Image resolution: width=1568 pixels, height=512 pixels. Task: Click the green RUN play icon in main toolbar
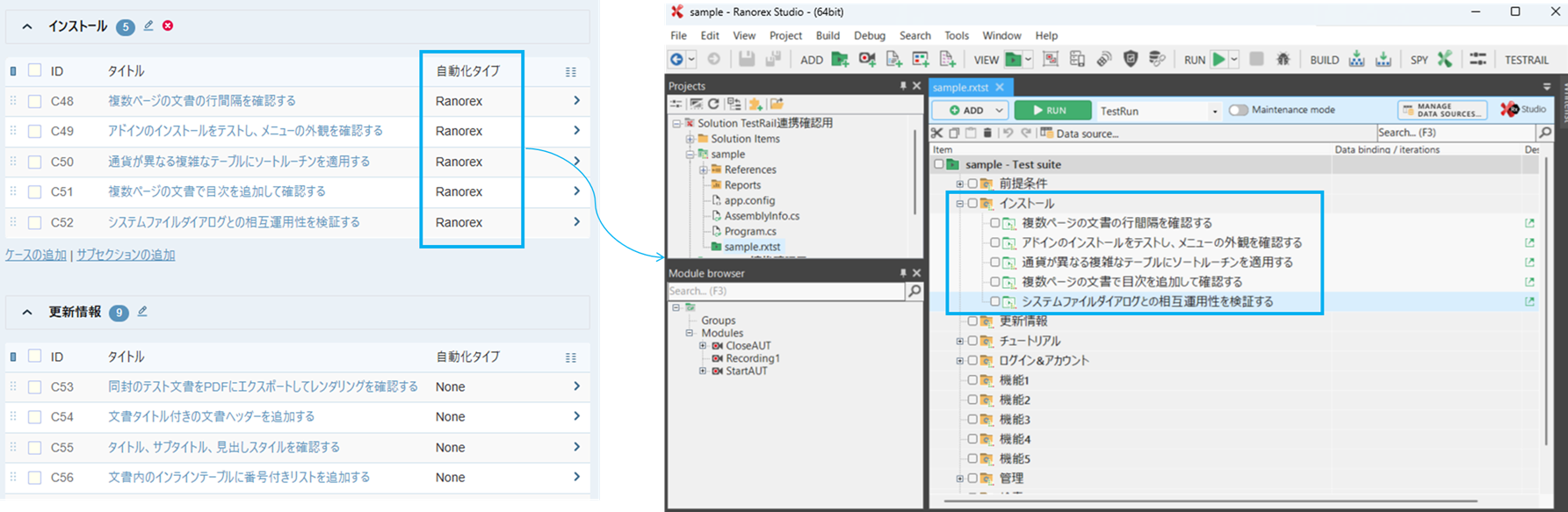click(x=1218, y=60)
